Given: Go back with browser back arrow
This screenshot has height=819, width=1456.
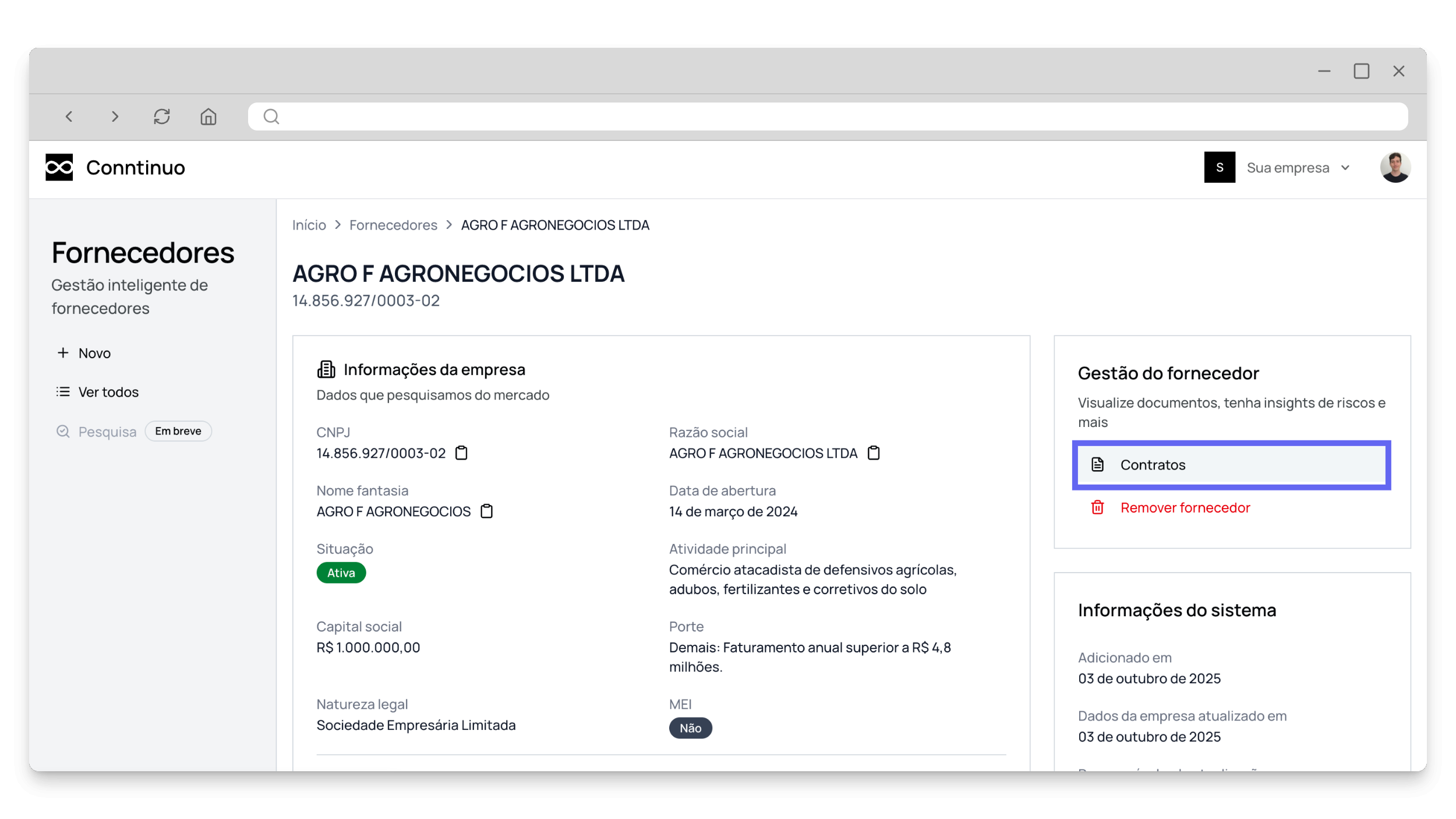Looking at the screenshot, I should [x=69, y=117].
